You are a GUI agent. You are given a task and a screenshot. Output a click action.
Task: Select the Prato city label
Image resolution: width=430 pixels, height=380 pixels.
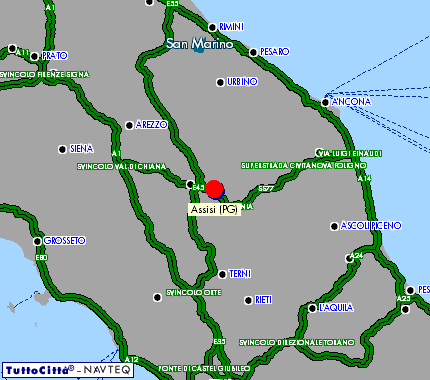click(x=55, y=56)
